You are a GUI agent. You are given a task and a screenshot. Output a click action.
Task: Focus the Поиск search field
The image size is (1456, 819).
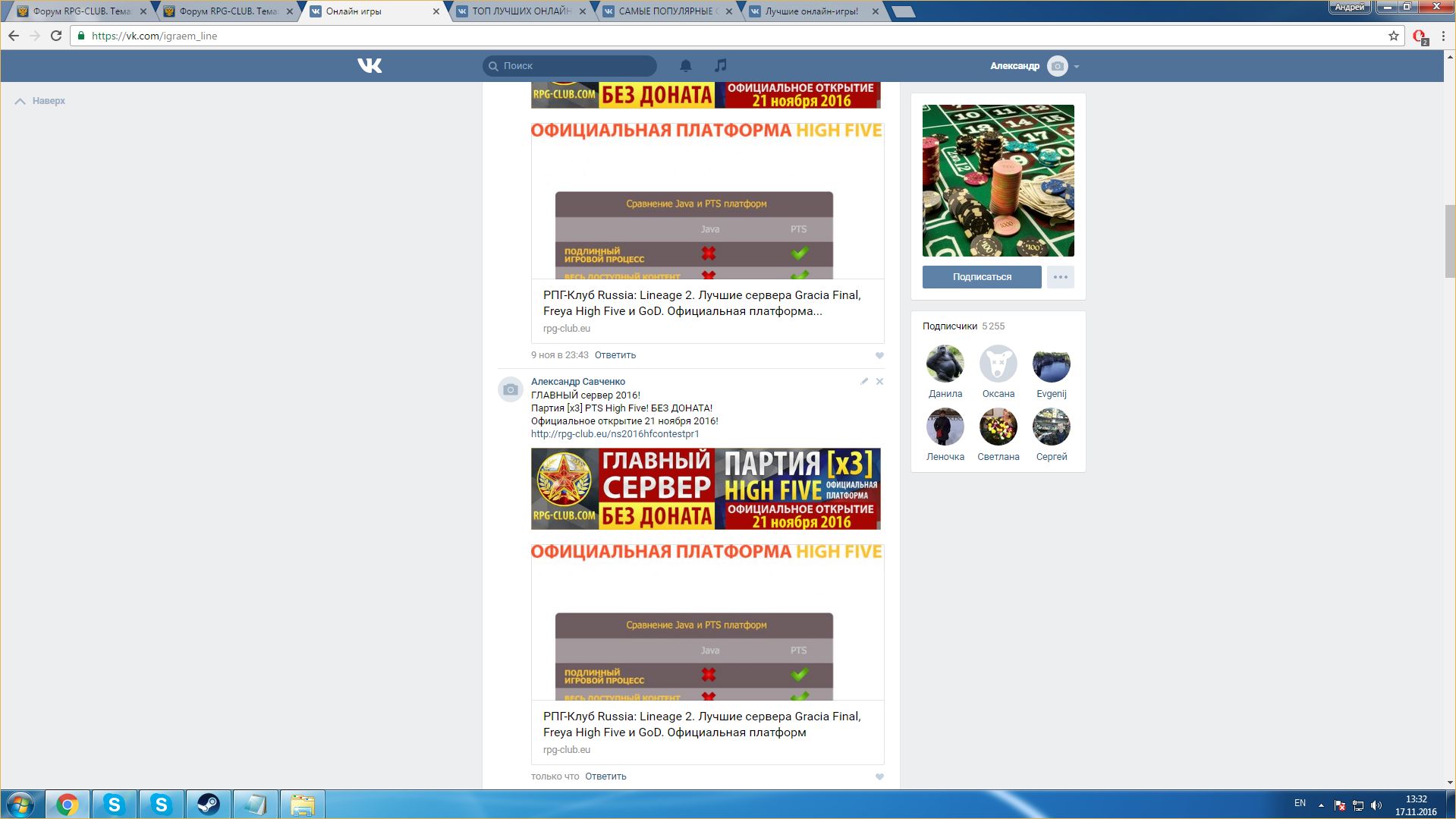[x=570, y=66]
